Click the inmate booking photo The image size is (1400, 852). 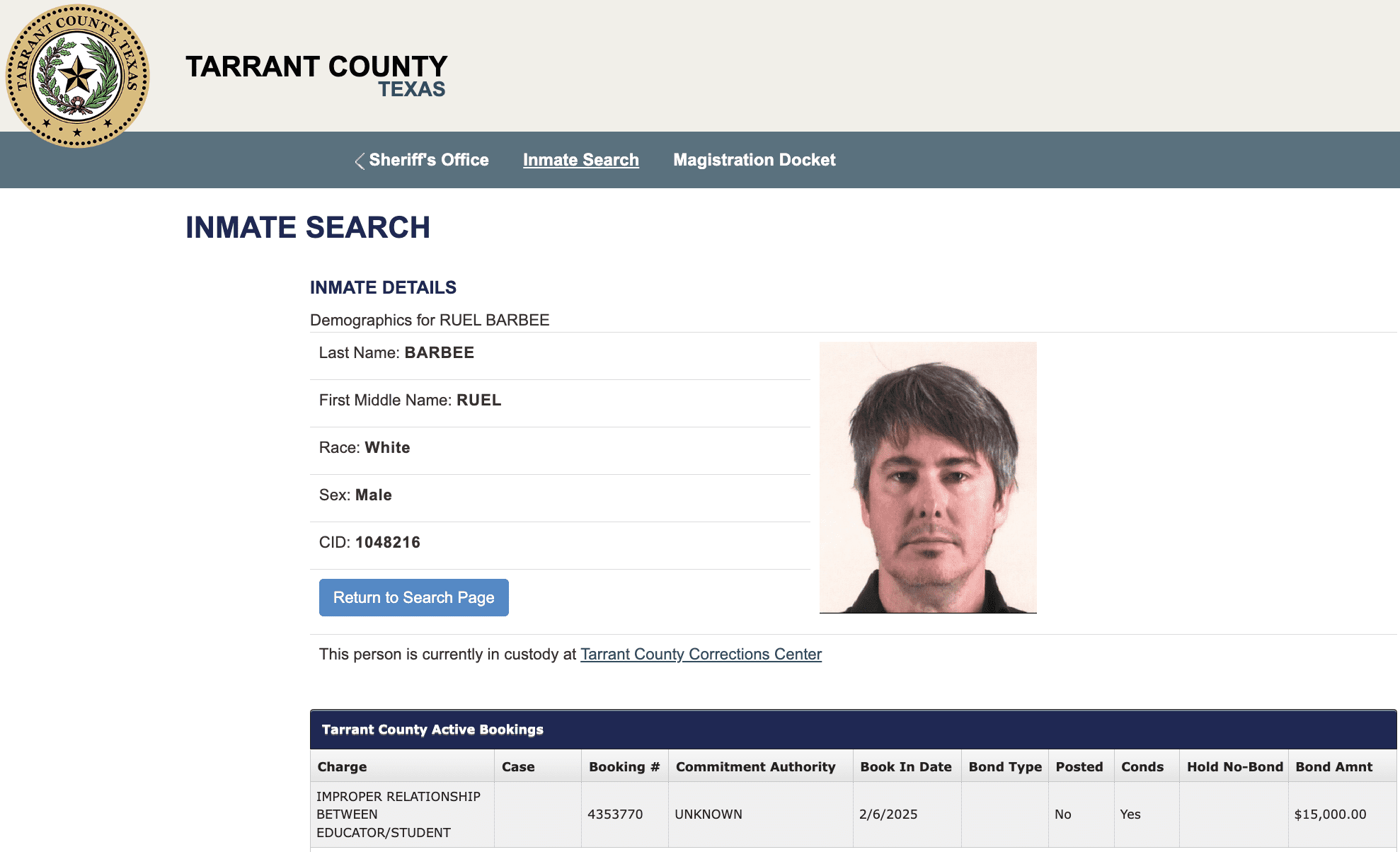(x=927, y=478)
